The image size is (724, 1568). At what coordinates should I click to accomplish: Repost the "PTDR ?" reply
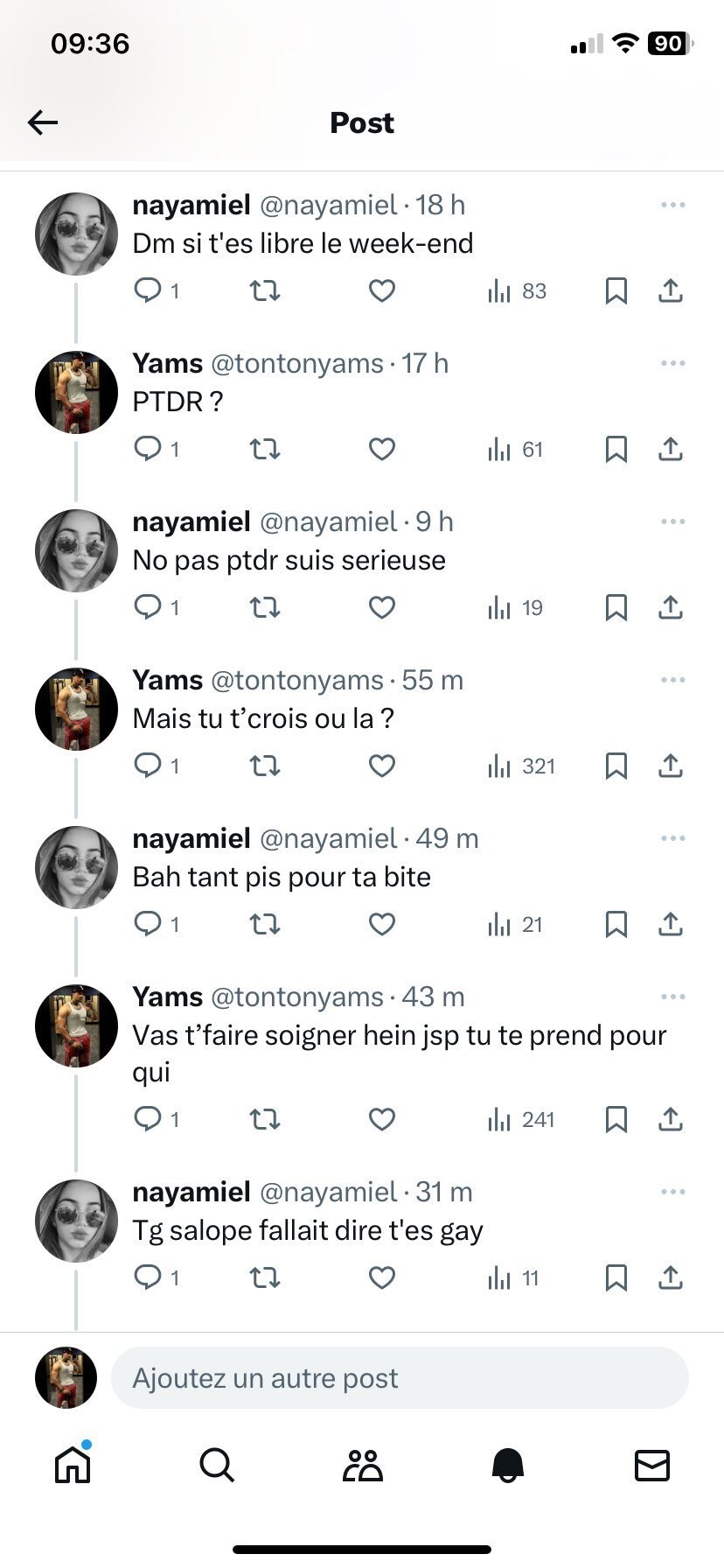pyautogui.click(x=265, y=450)
